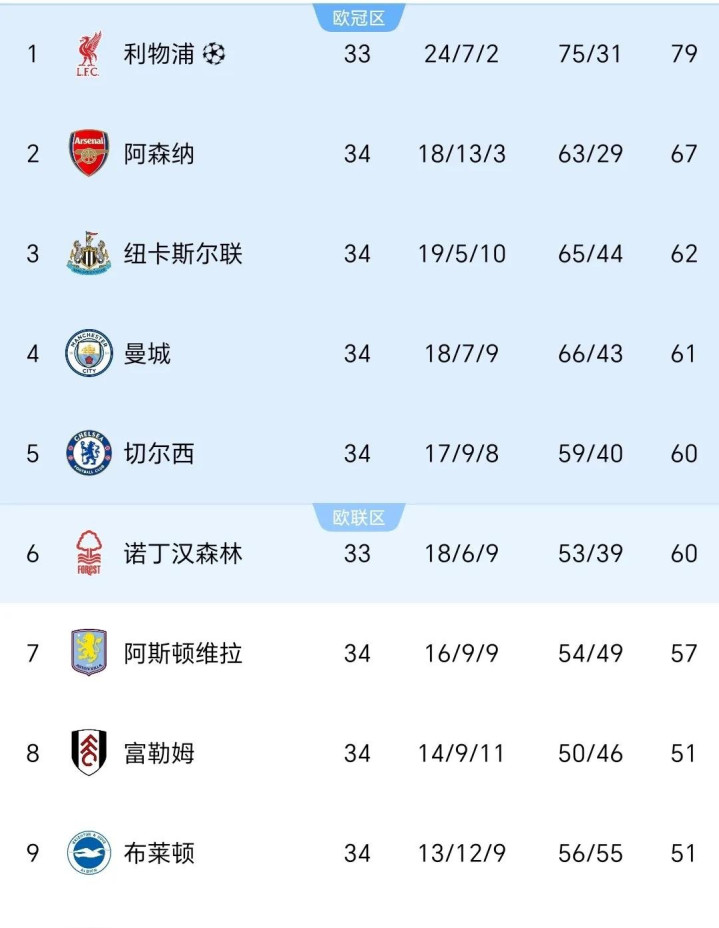Click the Arsenal club crest
The width and height of the screenshot is (719, 928).
89,153
